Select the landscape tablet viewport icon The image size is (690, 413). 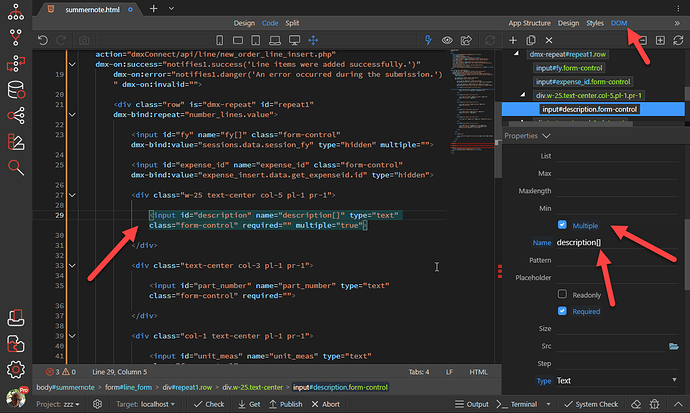[238, 40]
